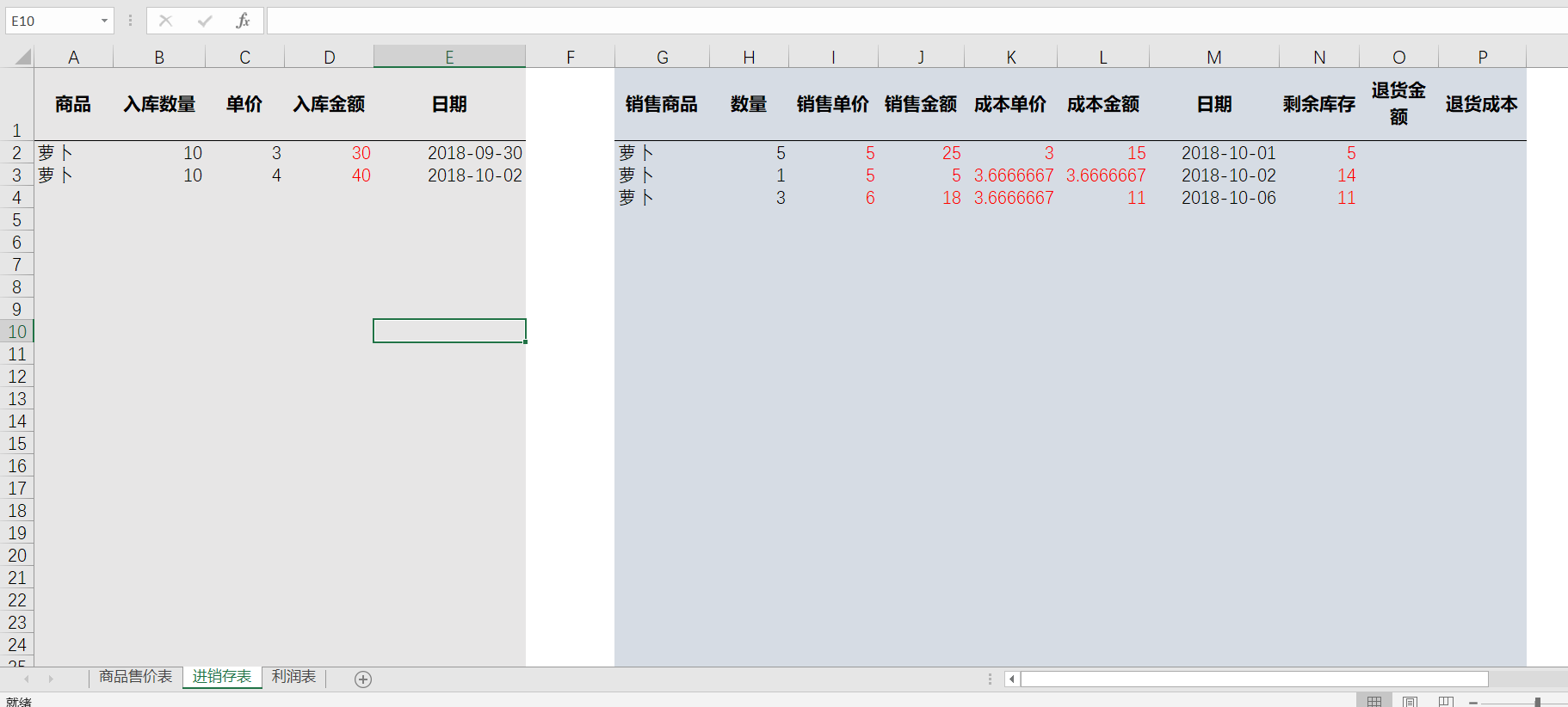Select column E header
The width and height of the screenshot is (1568, 707).
tap(450, 57)
